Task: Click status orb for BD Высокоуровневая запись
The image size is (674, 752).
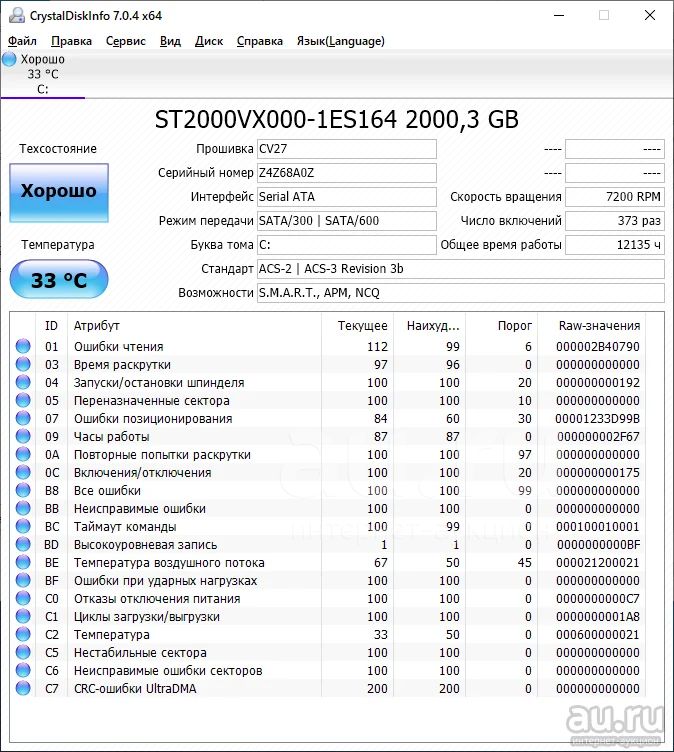Action: coord(23,544)
